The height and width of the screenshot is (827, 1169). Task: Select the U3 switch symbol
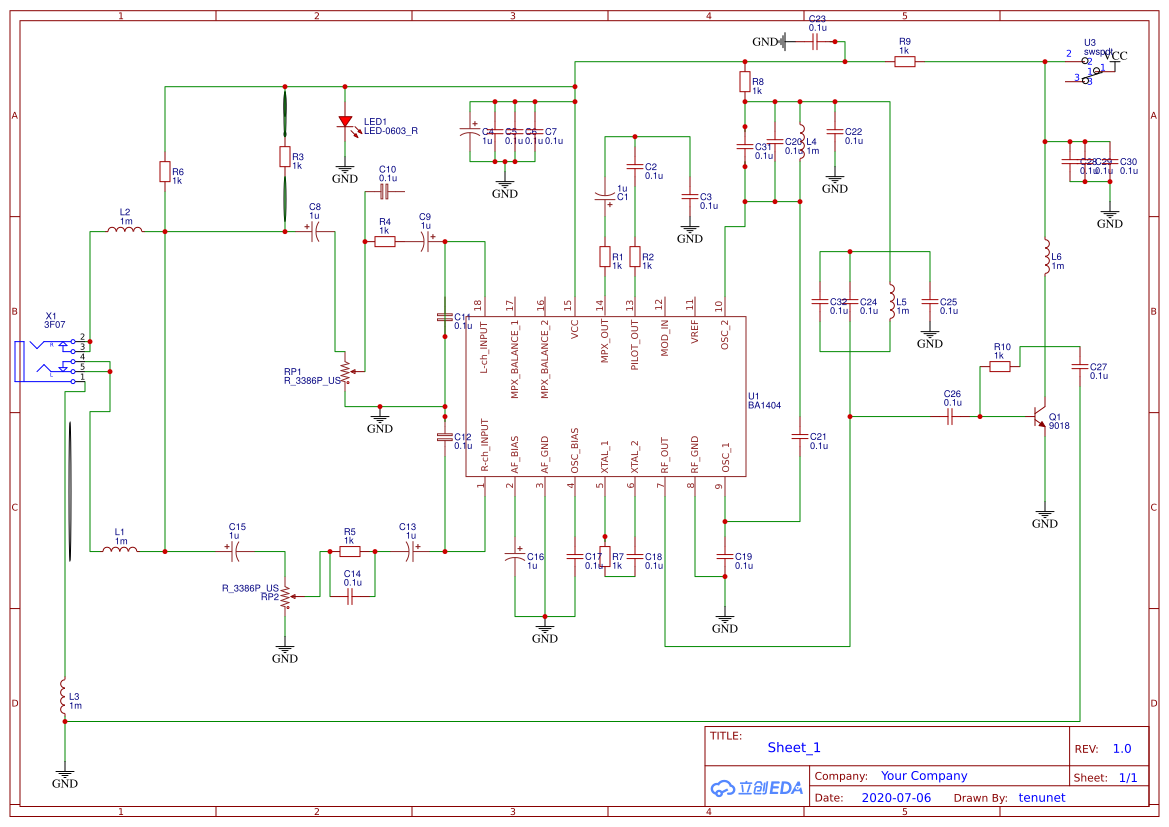[x=1092, y=71]
